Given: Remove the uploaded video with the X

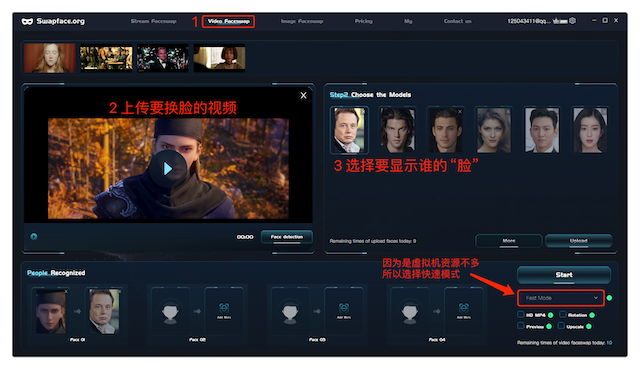Looking at the screenshot, I should pyautogui.click(x=303, y=95).
